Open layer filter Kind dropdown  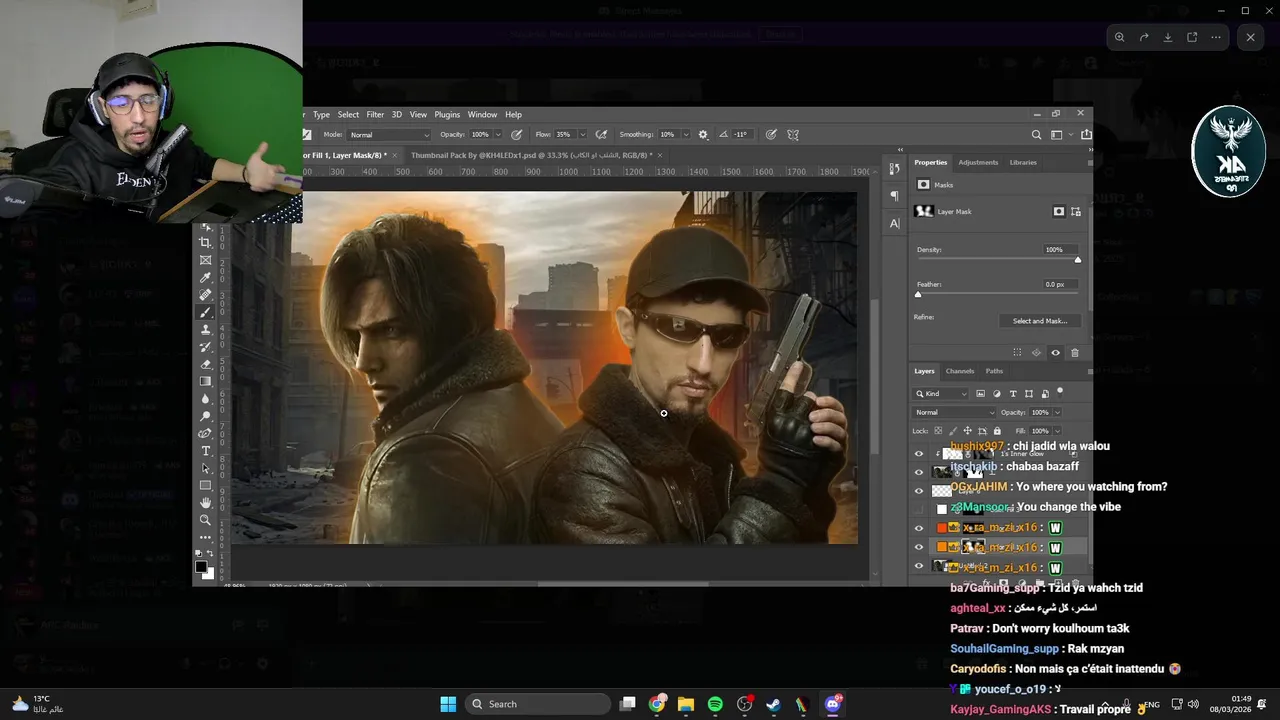(941, 394)
